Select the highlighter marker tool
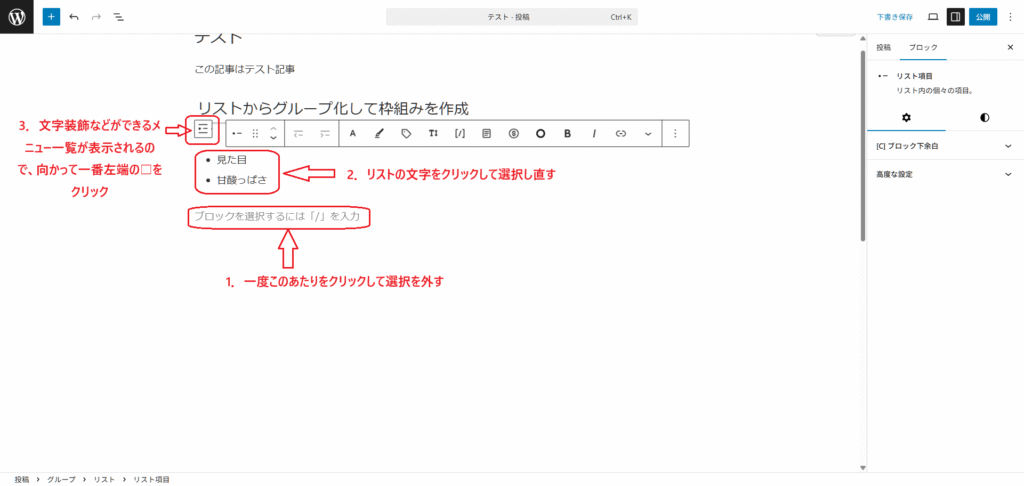 379,133
